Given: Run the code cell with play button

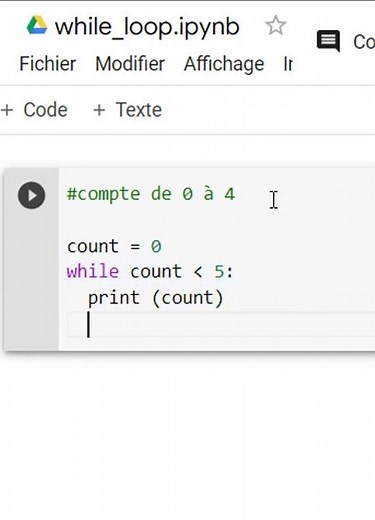Looking at the screenshot, I should click(31, 195).
